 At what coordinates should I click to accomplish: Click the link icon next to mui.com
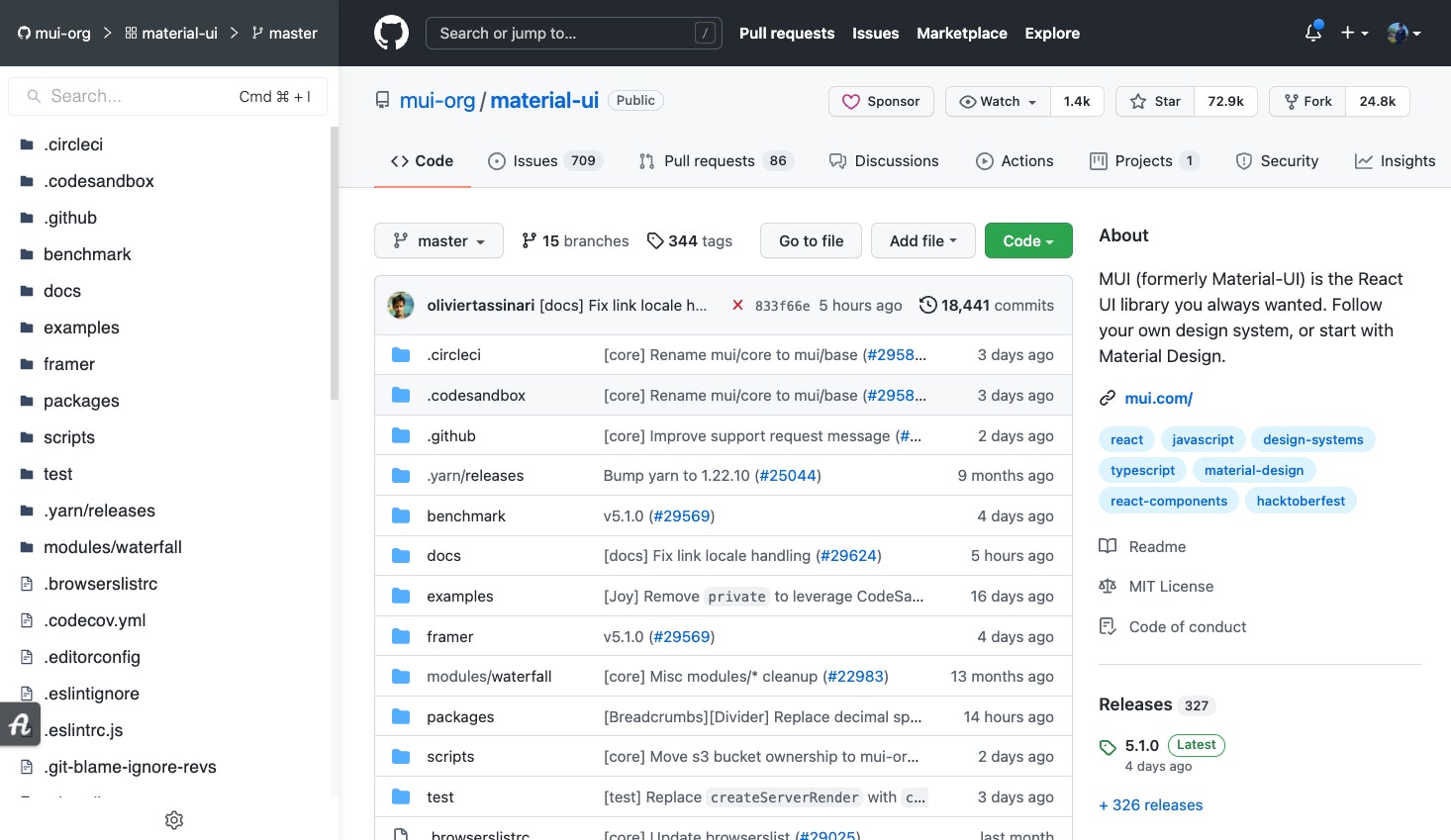click(x=1108, y=398)
